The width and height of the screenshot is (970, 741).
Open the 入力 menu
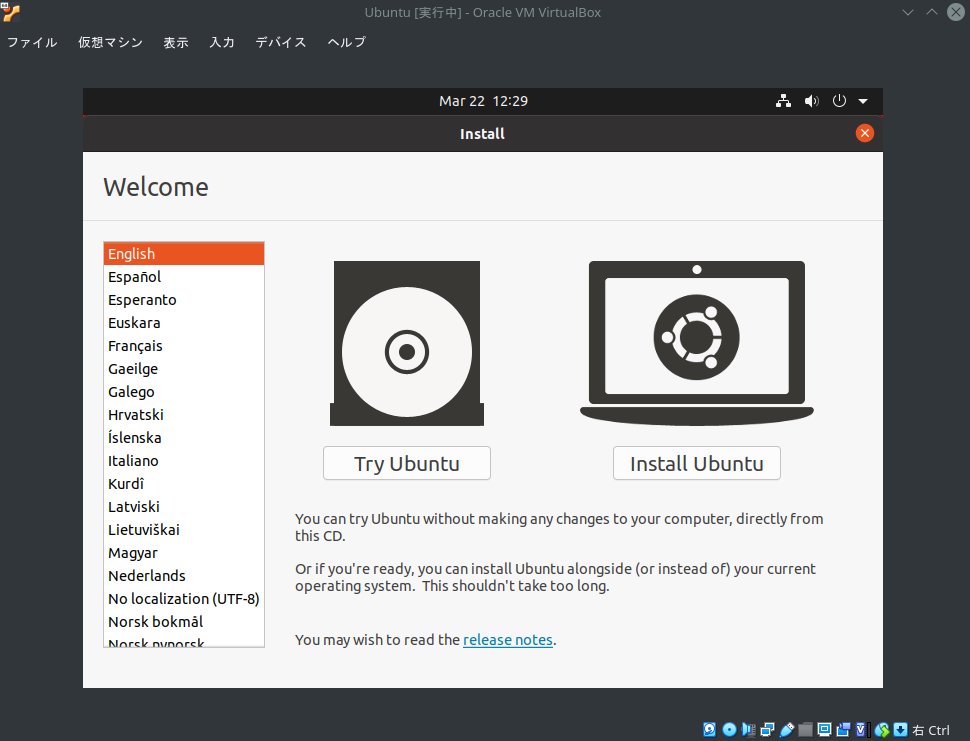pos(222,42)
